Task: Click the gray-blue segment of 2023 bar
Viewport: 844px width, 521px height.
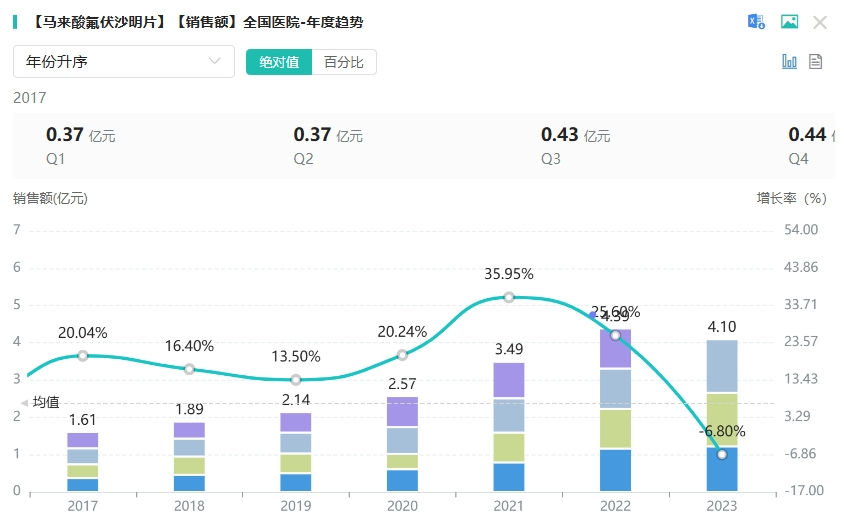Action: 722,366
